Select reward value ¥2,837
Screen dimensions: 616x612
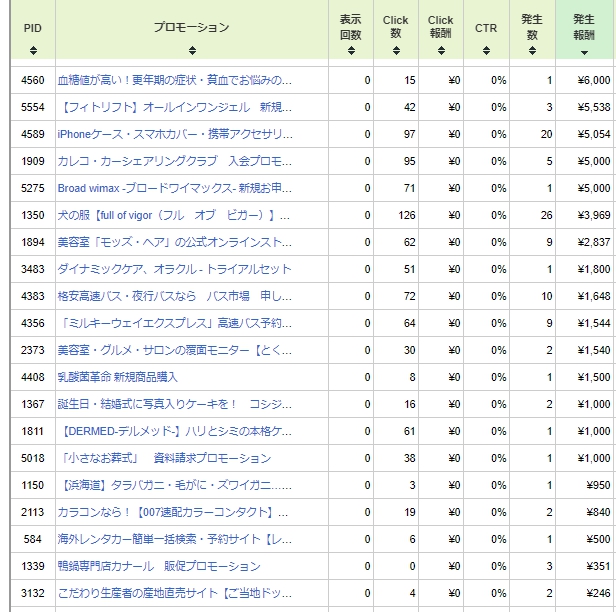click(x=594, y=242)
